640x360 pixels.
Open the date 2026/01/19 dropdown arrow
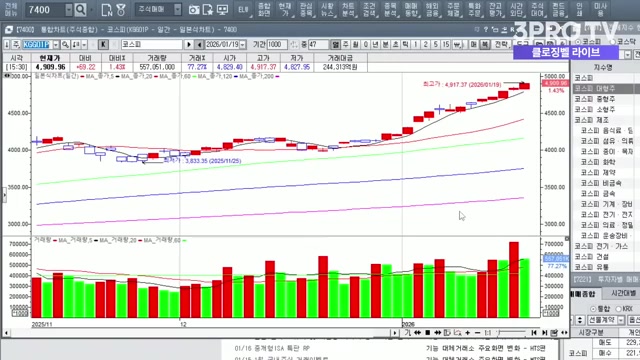tap(243, 44)
